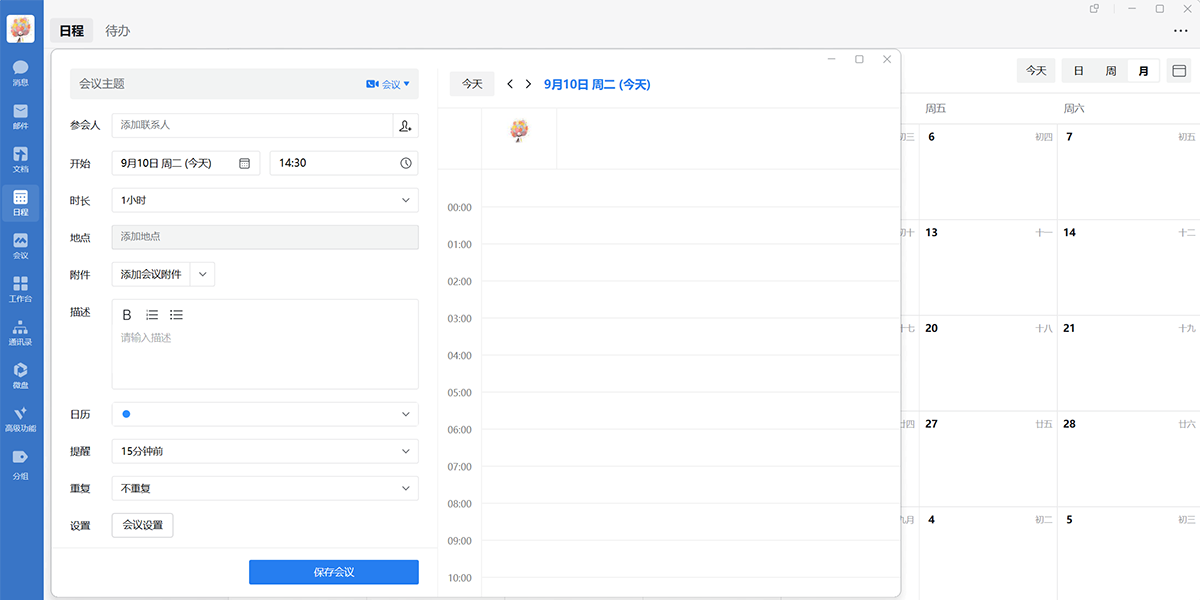Expand the 时长 duration dropdown
The width and height of the screenshot is (1200, 600).
(265, 200)
